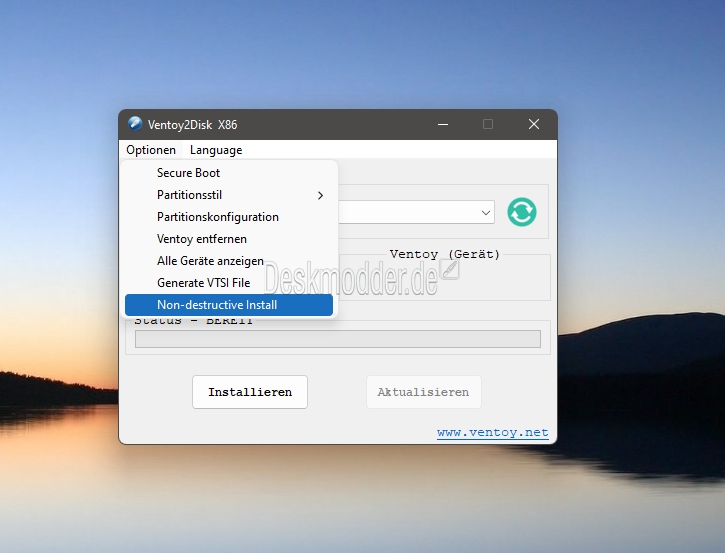Close the Ventoy2Disk window

click(x=535, y=124)
